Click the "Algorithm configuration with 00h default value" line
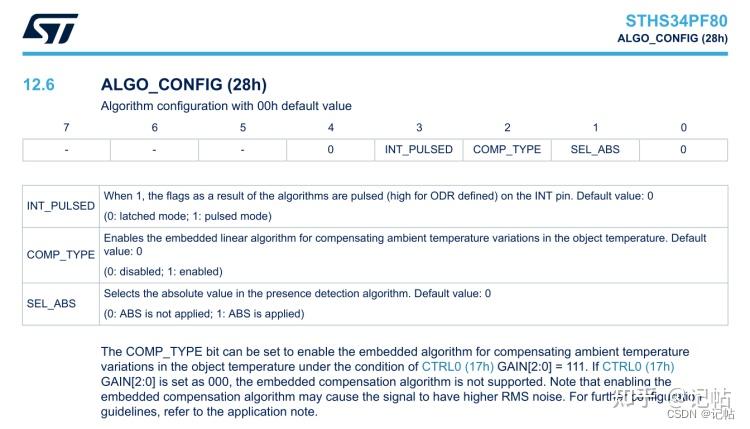The width and height of the screenshot is (750, 429). [226, 106]
